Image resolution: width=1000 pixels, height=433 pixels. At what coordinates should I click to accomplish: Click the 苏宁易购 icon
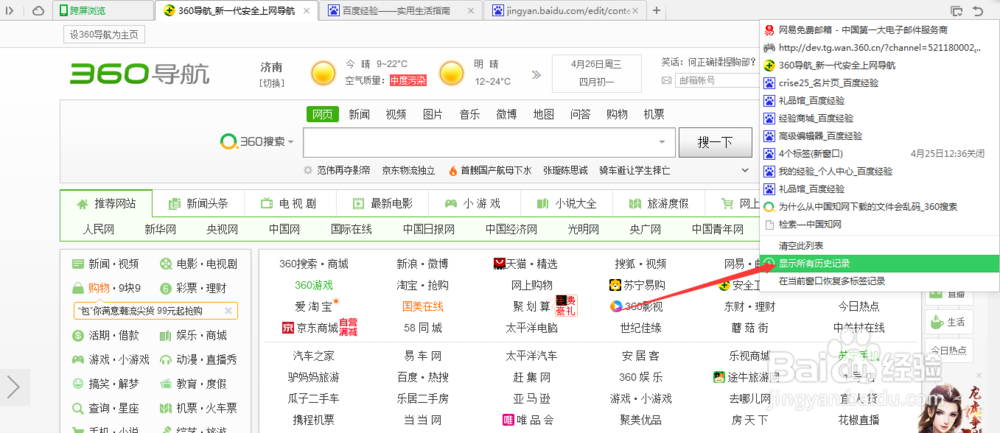tap(615, 285)
